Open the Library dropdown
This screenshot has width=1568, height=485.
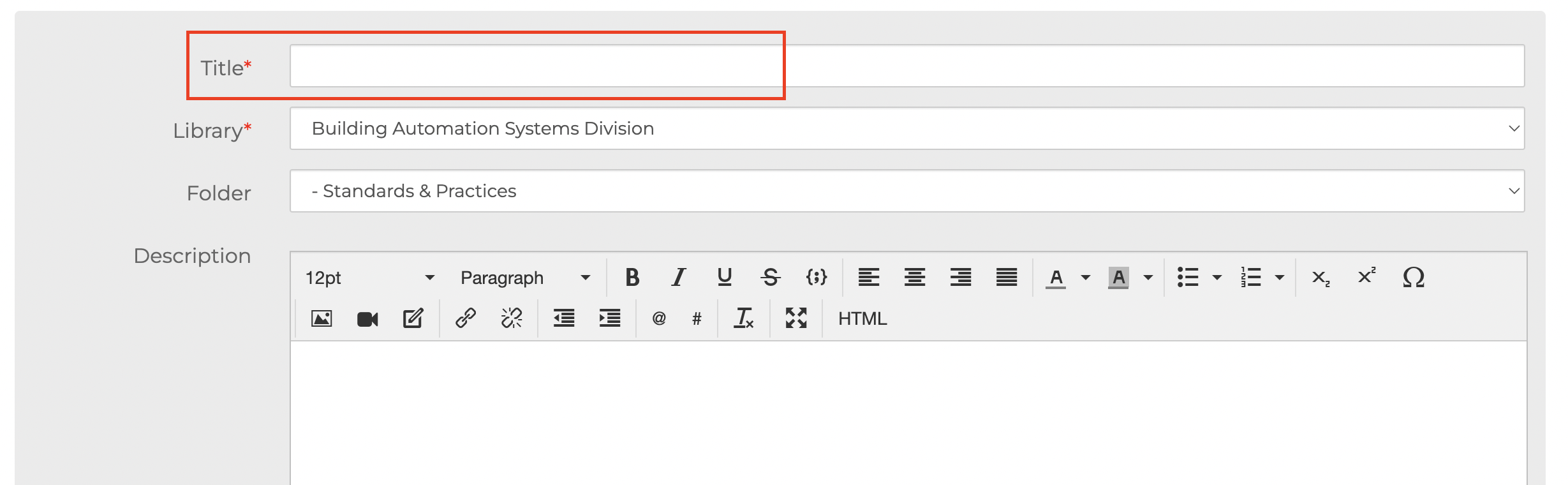point(907,128)
